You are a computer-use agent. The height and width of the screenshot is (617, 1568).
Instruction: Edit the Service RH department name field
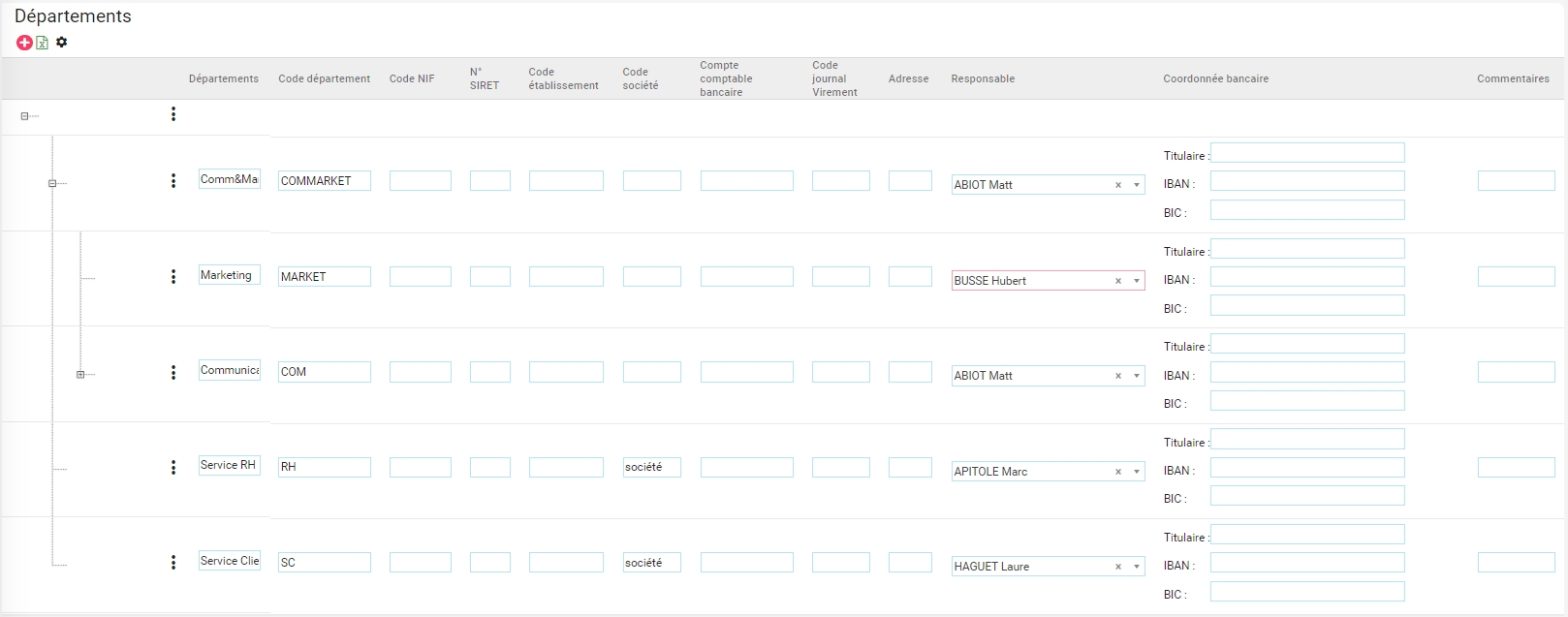230,465
